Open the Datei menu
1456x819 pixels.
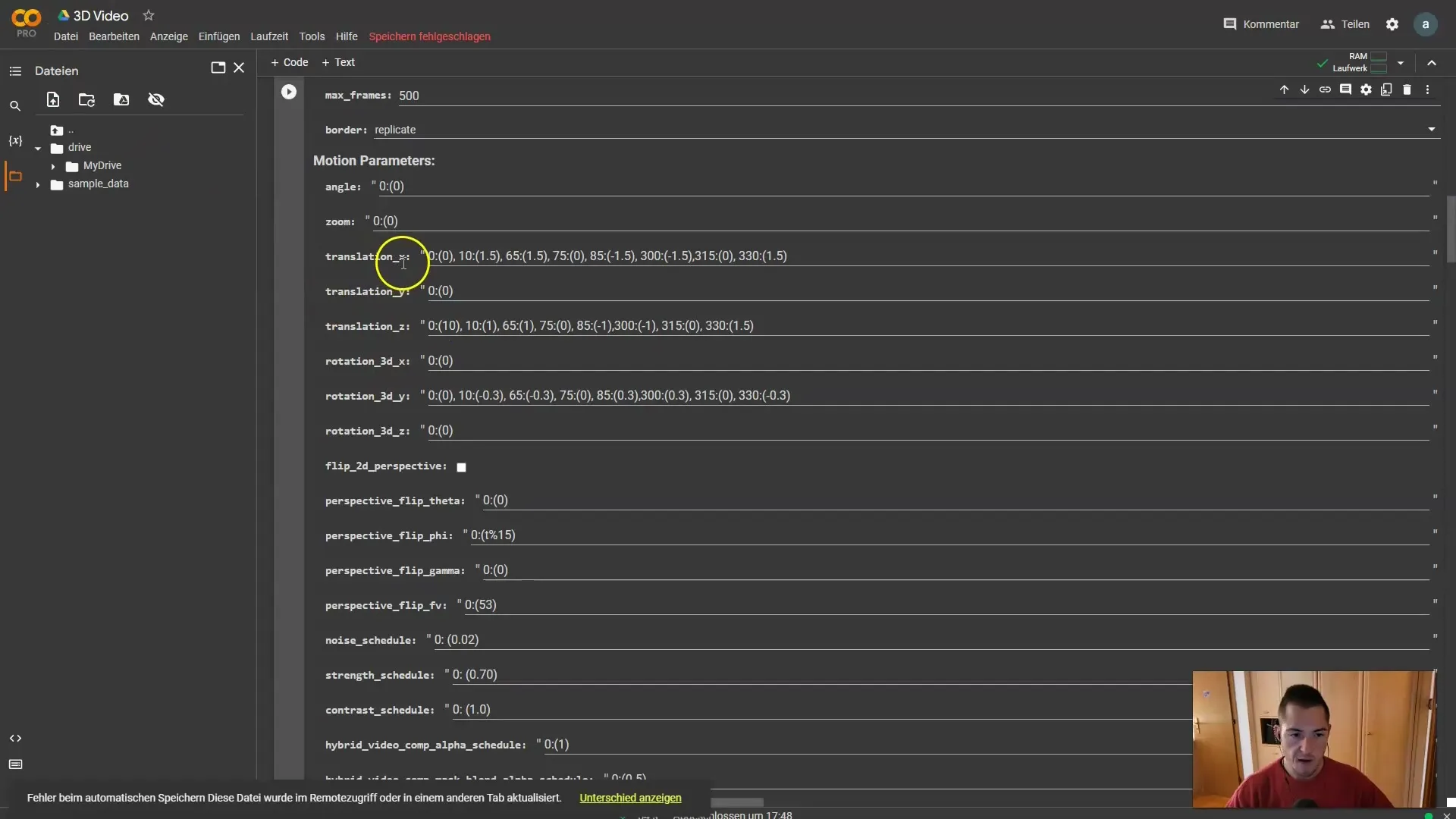(66, 36)
